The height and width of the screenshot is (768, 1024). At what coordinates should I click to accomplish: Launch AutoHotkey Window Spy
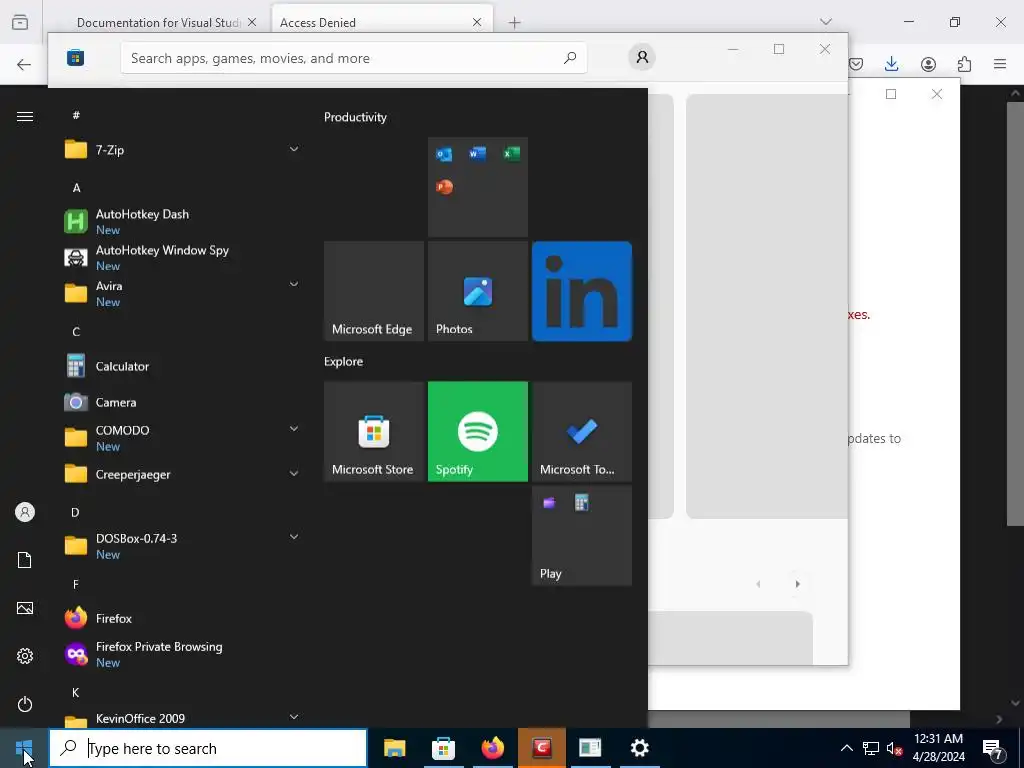(x=180, y=257)
